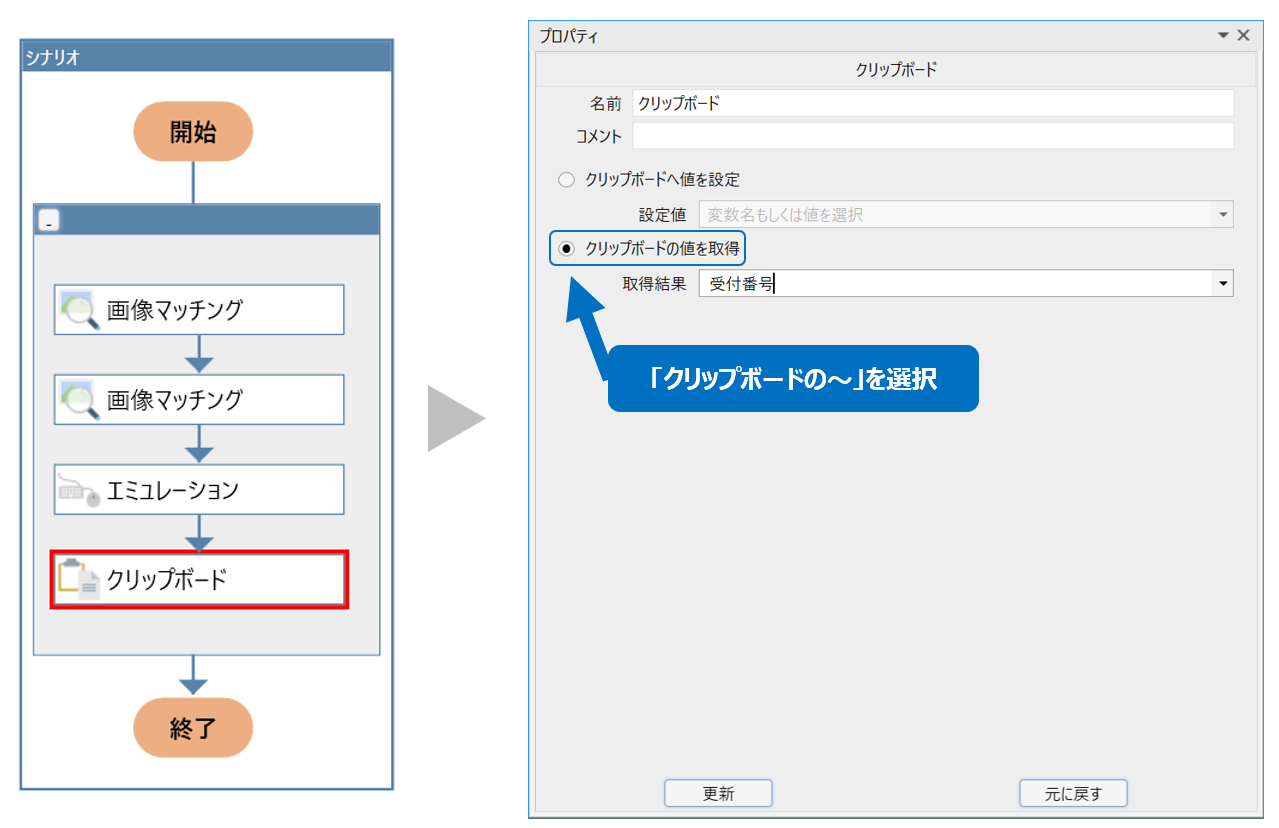
Task: Click the keyboard-mouse icon on the エミュレーション node
Action: (80, 490)
